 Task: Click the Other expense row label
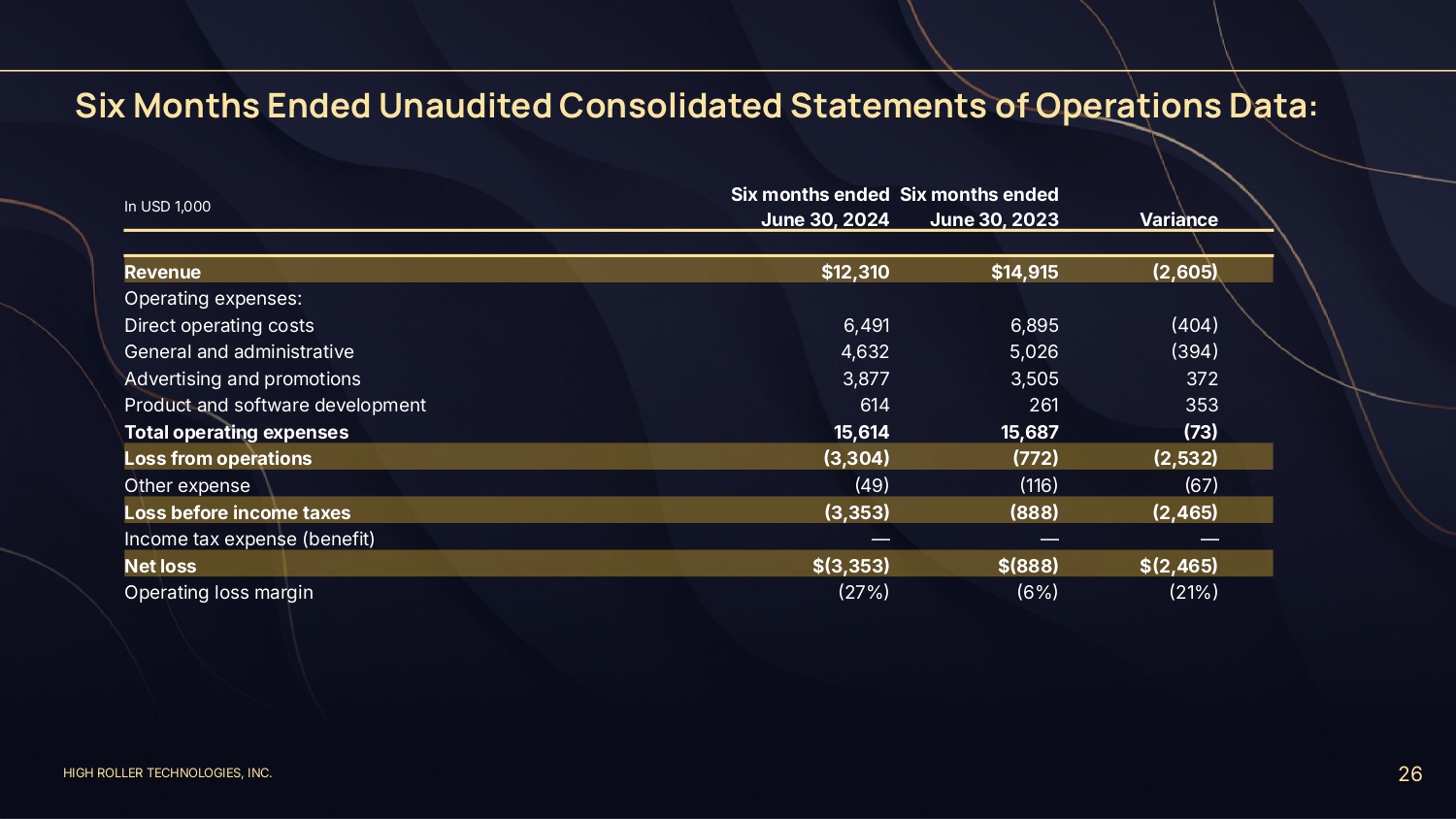point(186,485)
